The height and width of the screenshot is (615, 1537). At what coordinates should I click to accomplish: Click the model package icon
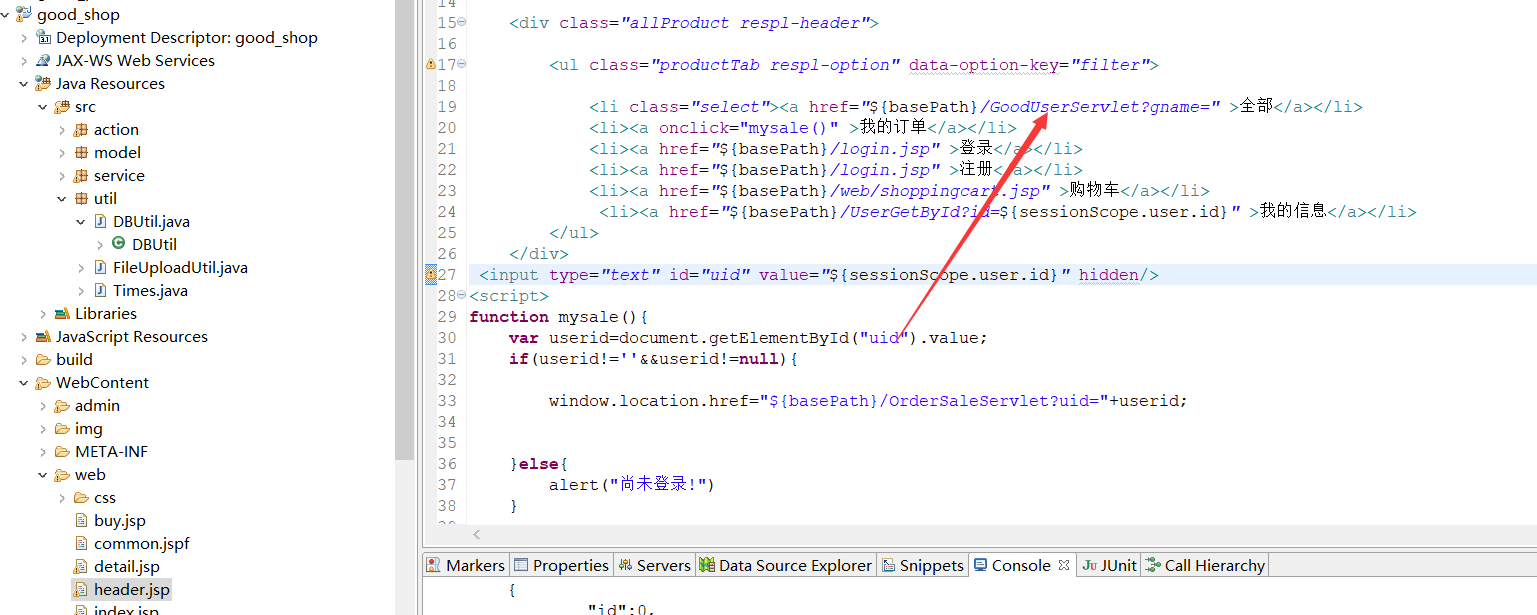click(x=81, y=152)
